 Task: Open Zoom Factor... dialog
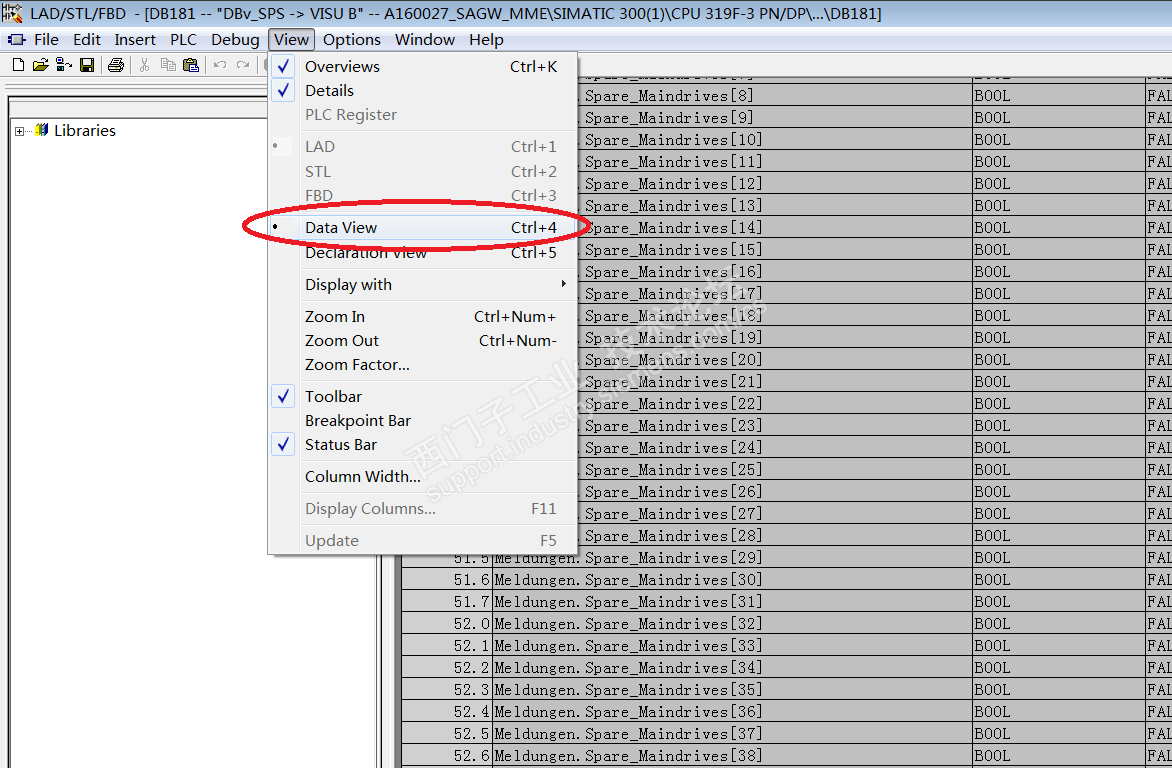point(424,364)
